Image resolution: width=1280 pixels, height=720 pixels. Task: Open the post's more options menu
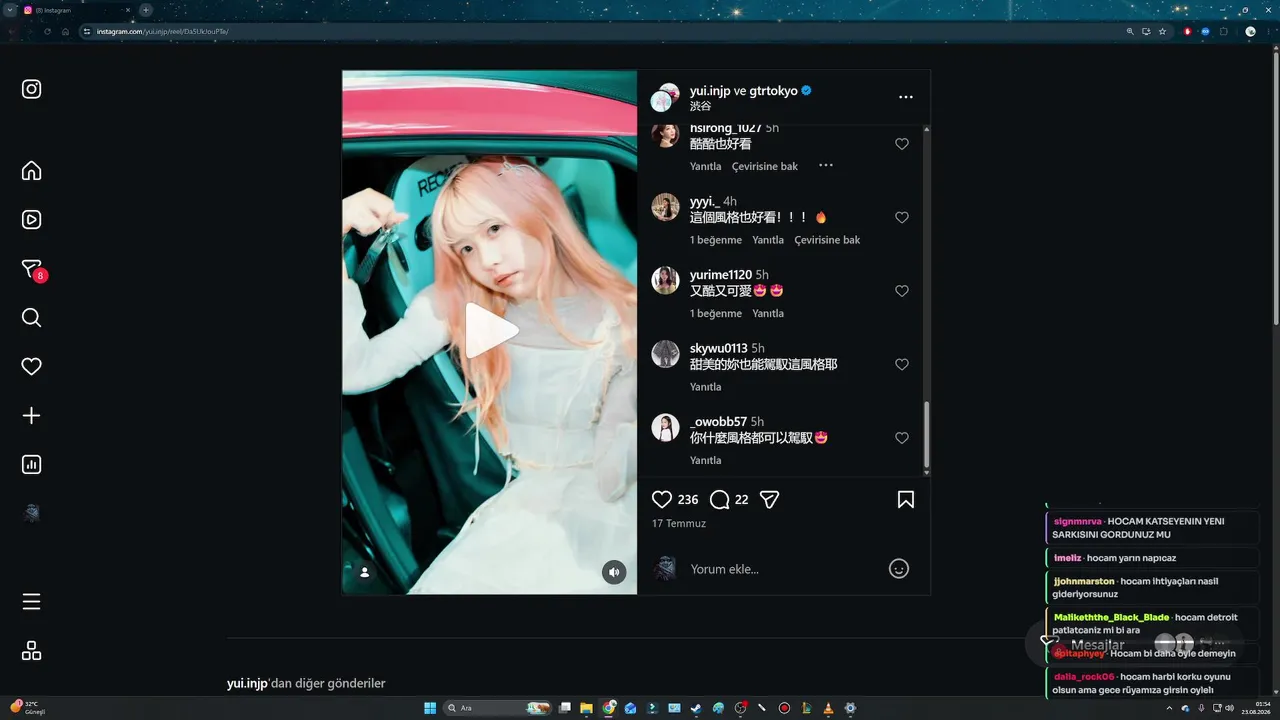click(x=906, y=97)
